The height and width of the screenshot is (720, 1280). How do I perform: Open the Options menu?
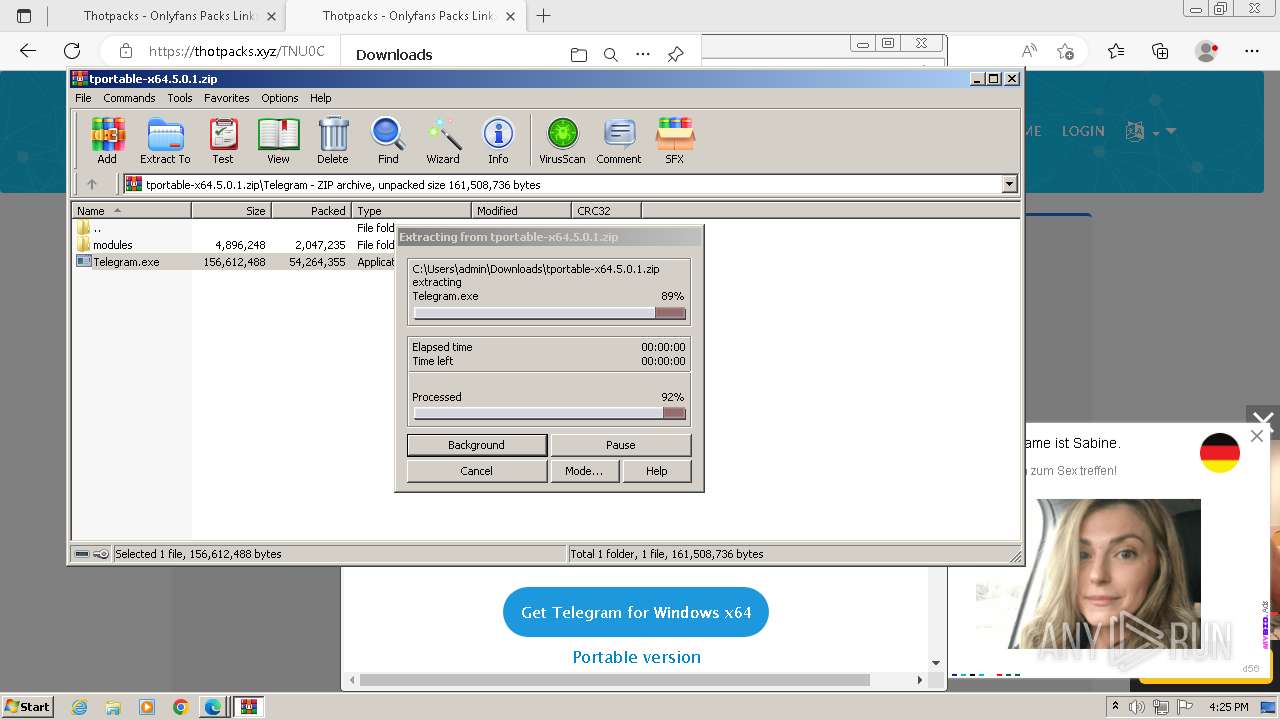[x=280, y=98]
